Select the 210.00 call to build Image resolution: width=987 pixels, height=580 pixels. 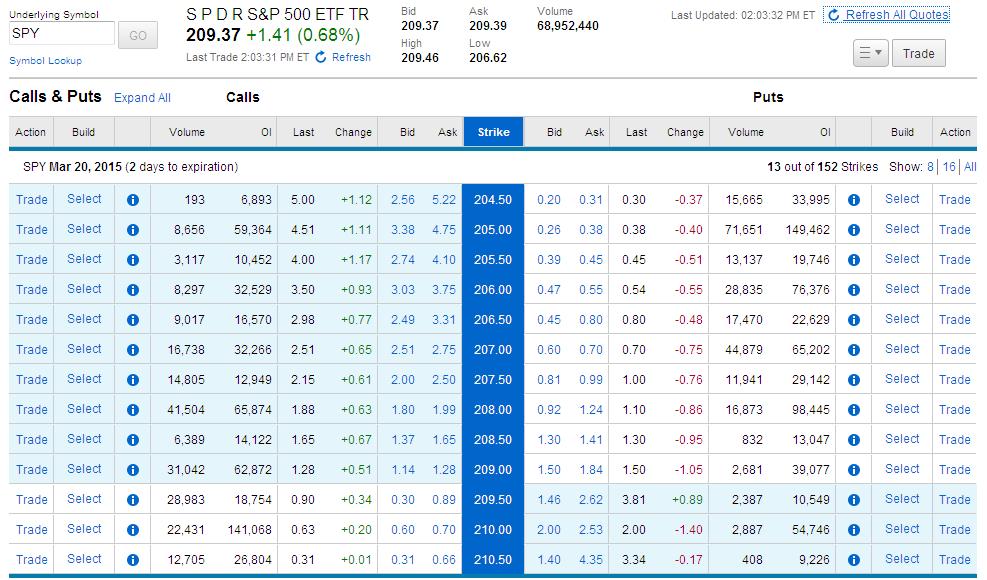coord(84,529)
